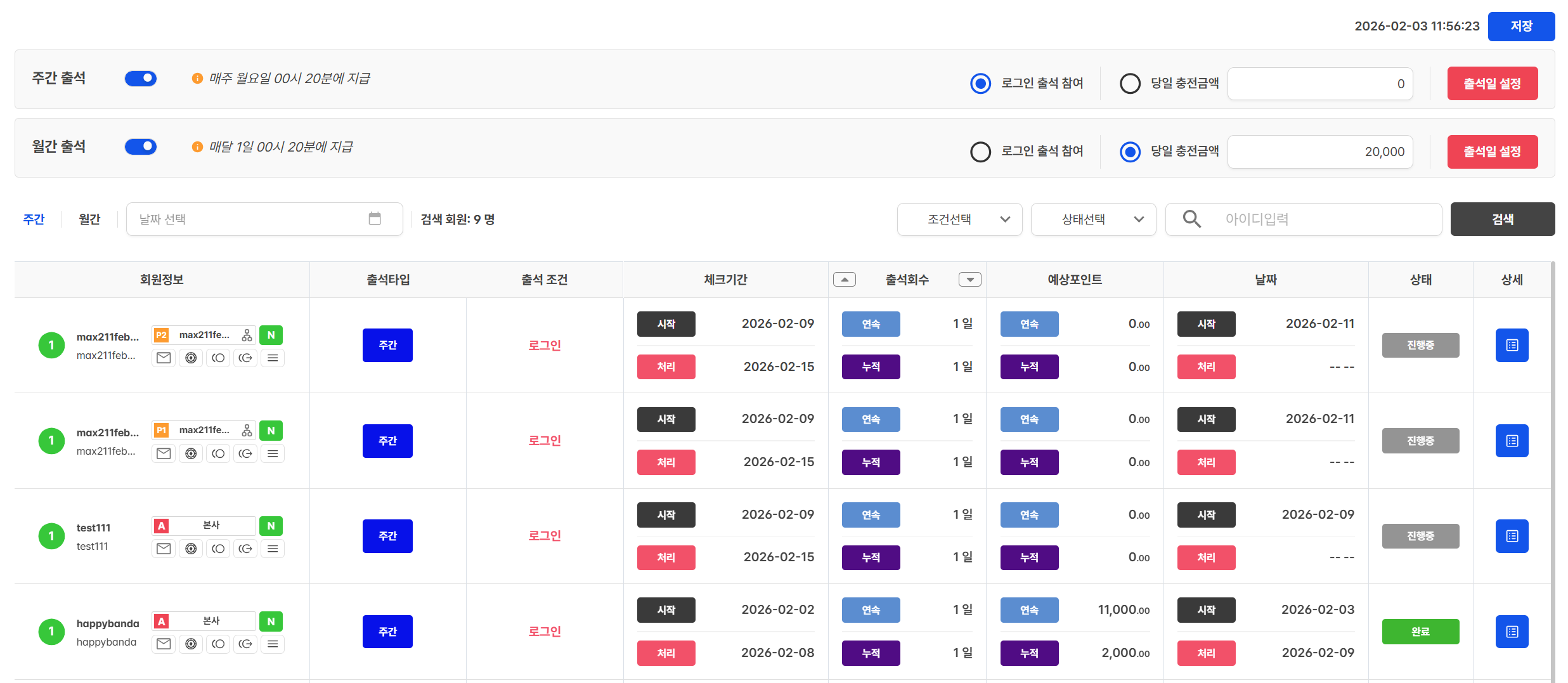Sort 출석회수 with the down arrow
The width and height of the screenshot is (1568, 683).
pyautogui.click(x=969, y=280)
